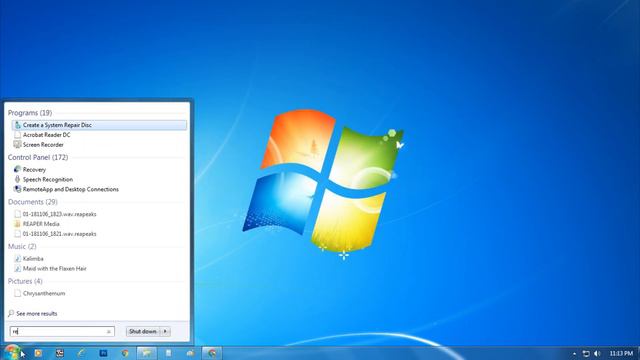Click the Shut down button
Image resolution: width=640 pixels, height=360 pixels.
pos(143,331)
